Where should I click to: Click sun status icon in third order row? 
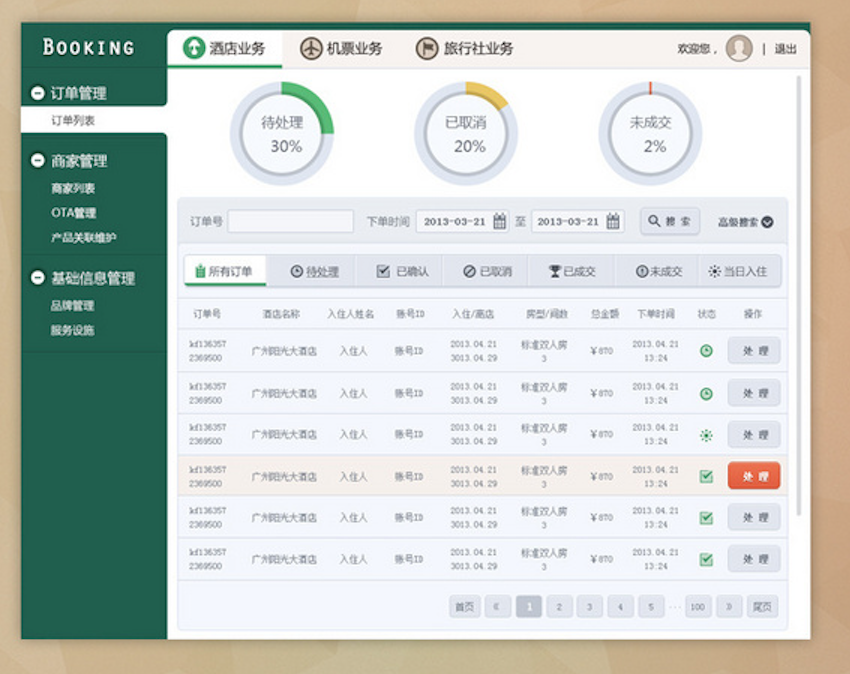point(706,435)
